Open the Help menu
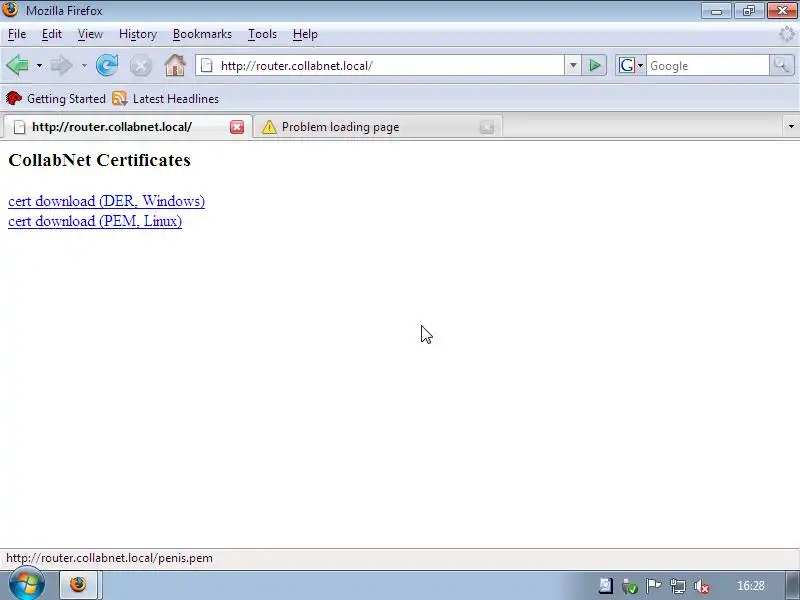800x600 pixels. pyautogui.click(x=305, y=34)
